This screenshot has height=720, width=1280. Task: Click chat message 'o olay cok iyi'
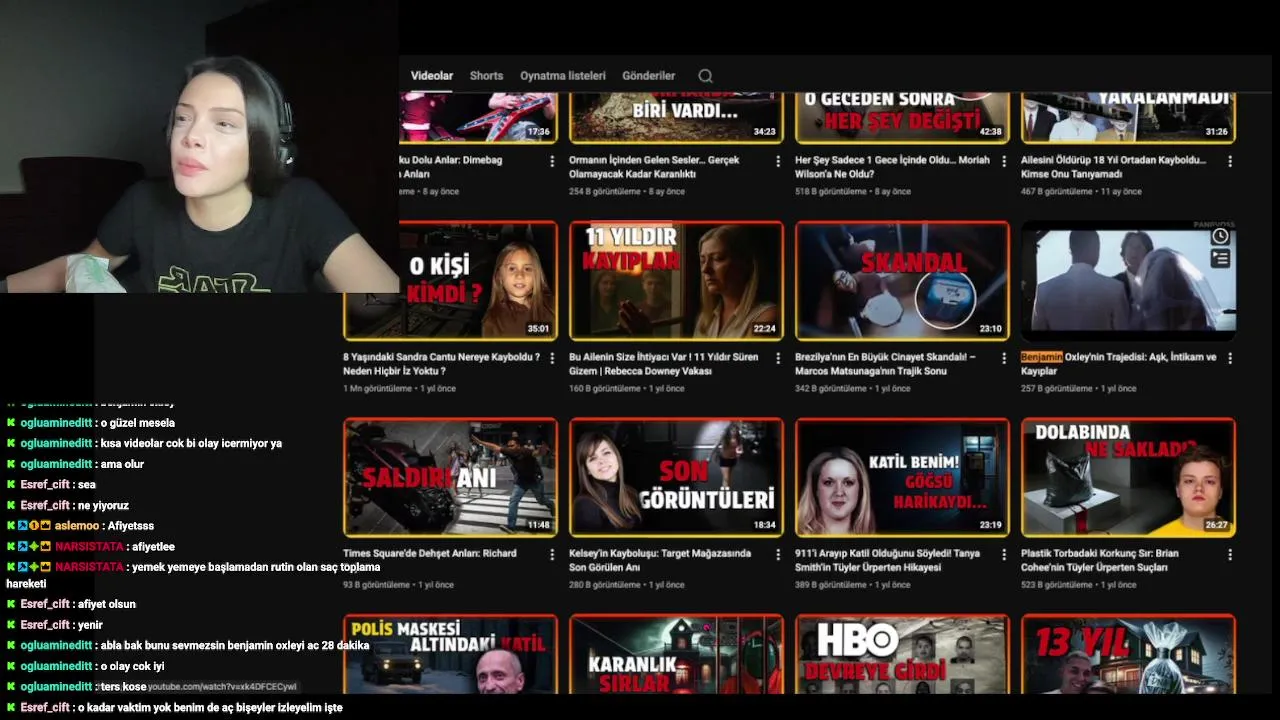pos(132,666)
